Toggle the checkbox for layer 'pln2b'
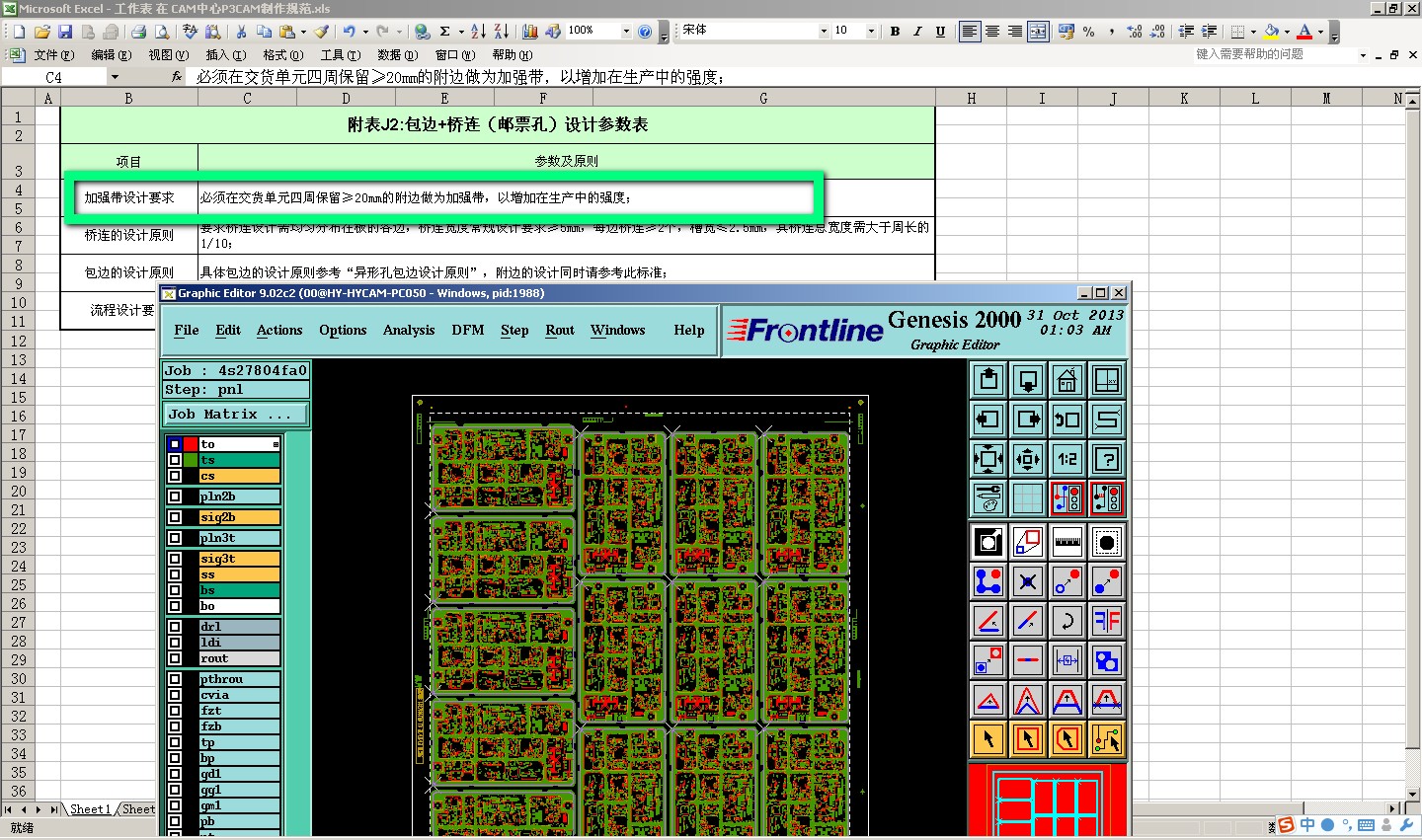 tap(175, 496)
